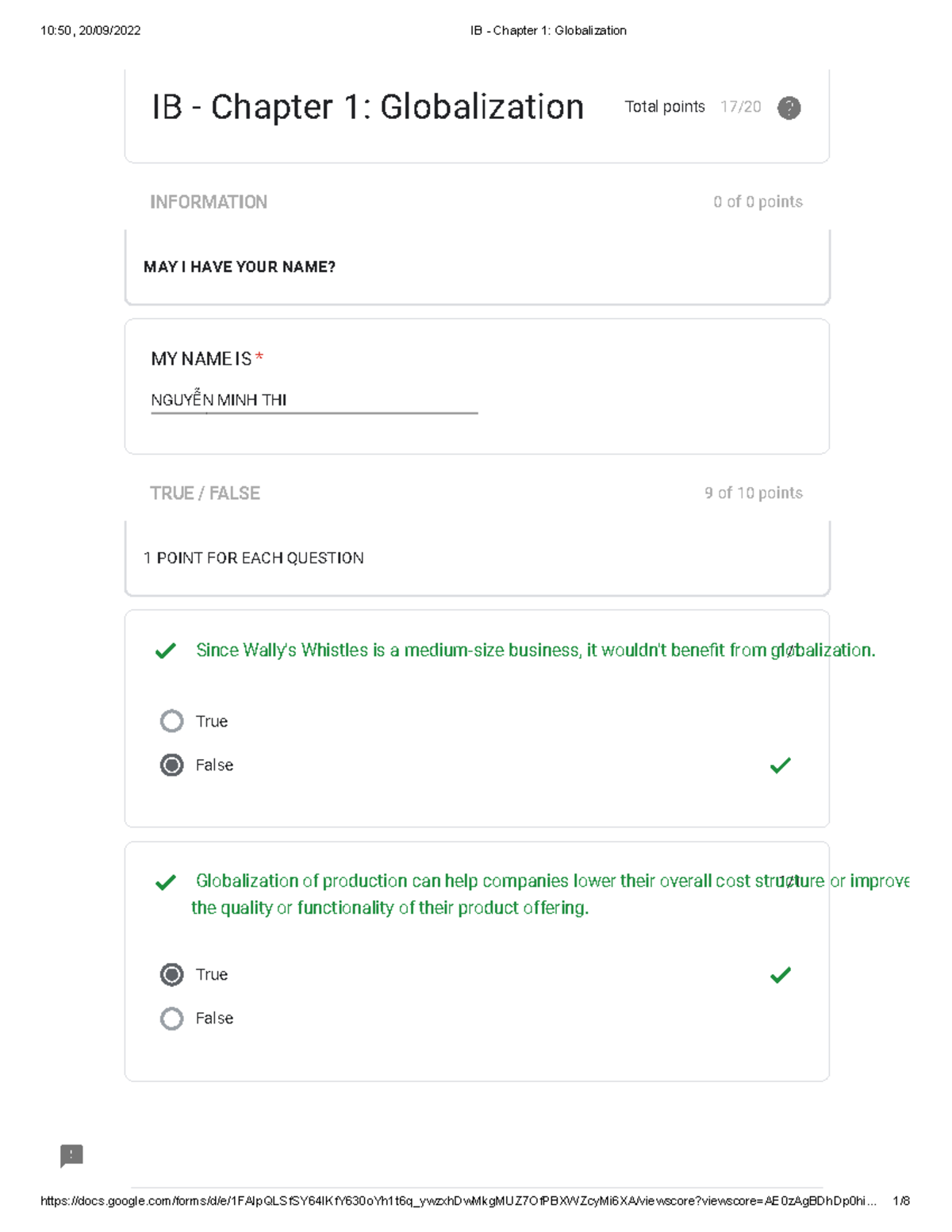Click the name field containing NGUYỄN MINH THI
This screenshot has width=952, height=1232.
click(313, 401)
